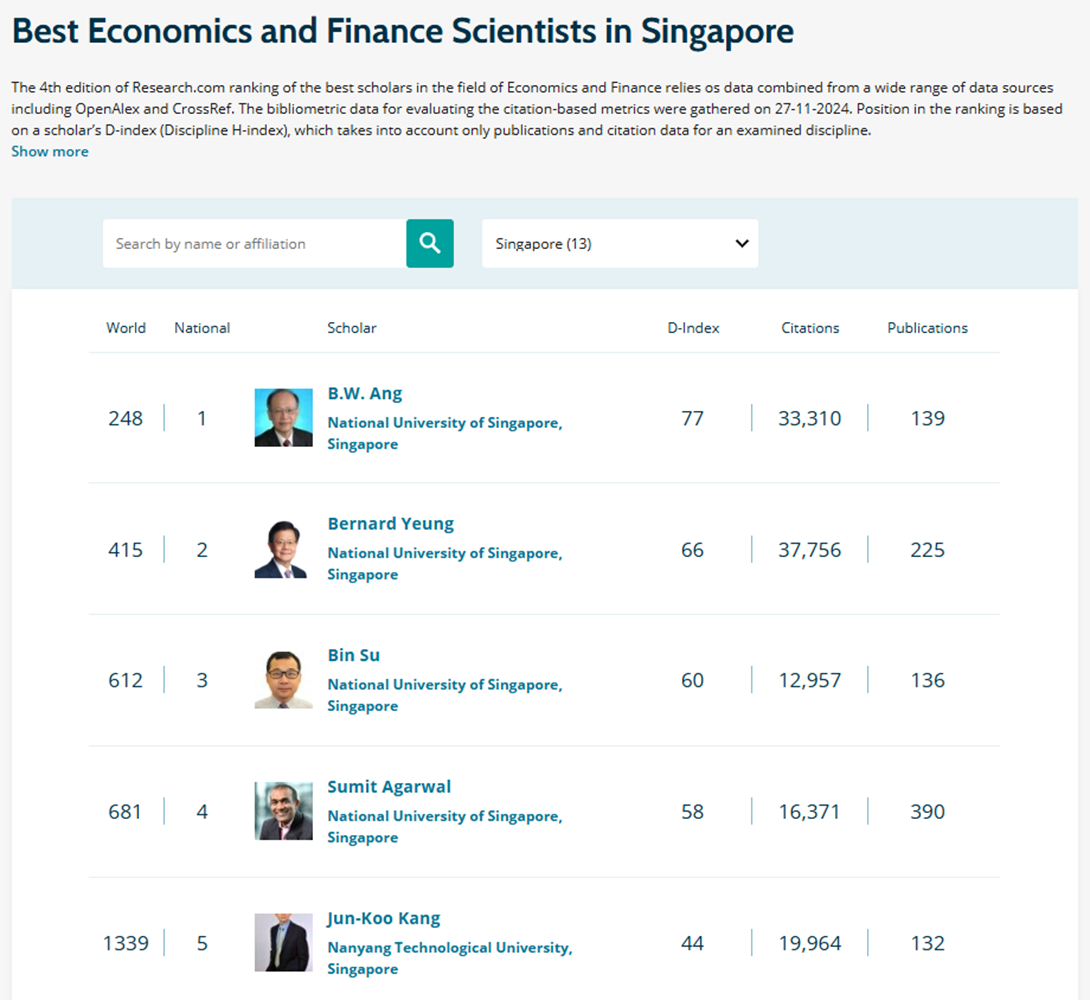Click the magnifying glass search button
This screenshot has width=1090, height=1000.
coord(430,243)
